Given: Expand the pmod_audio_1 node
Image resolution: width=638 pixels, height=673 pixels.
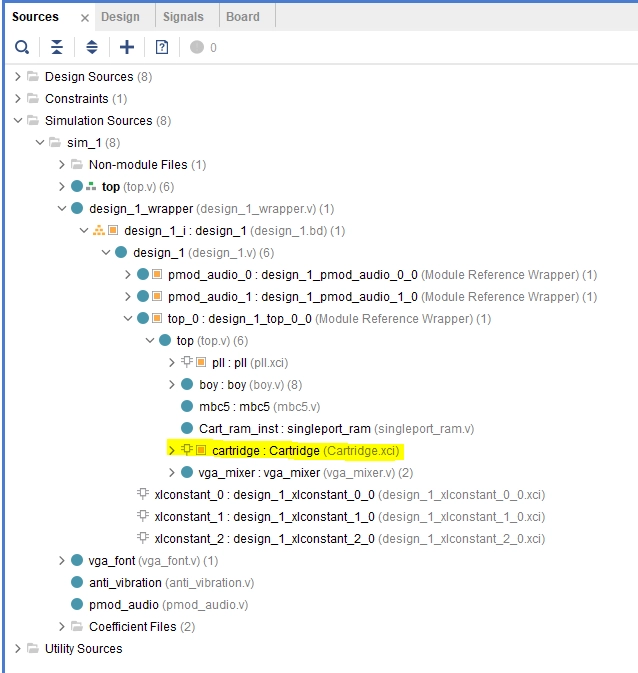Looking at the screenshot, I should (x=128, y=297).
